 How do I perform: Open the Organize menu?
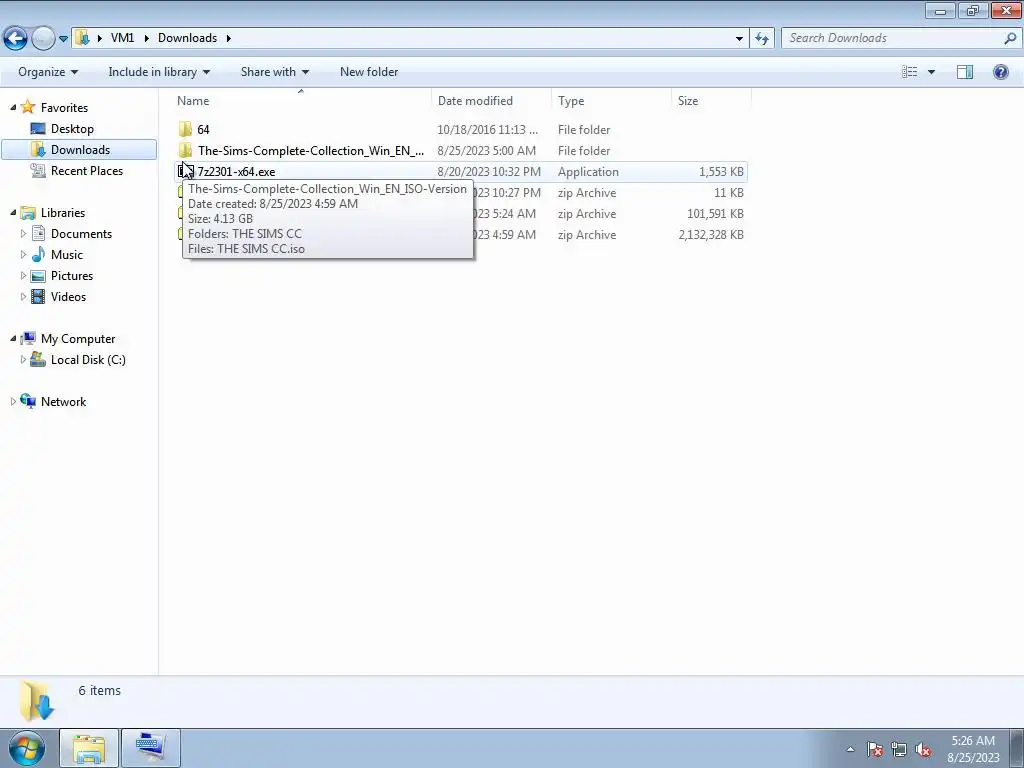click(x=48, y=72)
